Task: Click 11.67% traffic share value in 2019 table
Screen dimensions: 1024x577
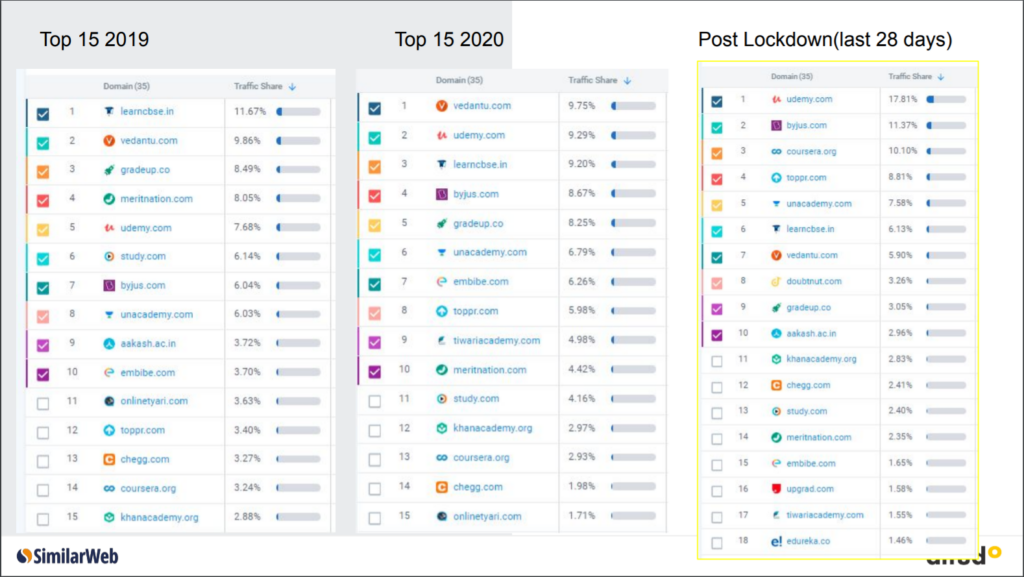Action: click(250, 112)
